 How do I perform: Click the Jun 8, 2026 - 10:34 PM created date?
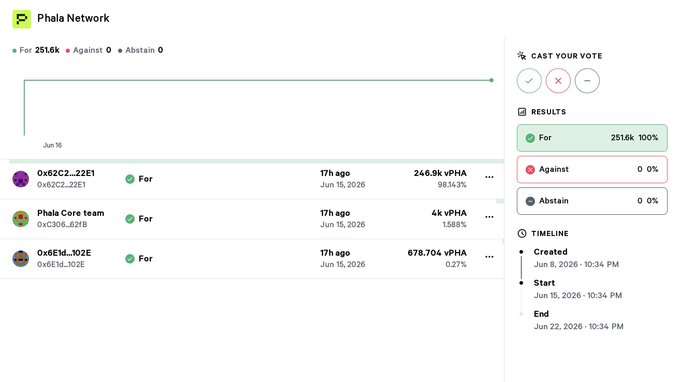576,264
